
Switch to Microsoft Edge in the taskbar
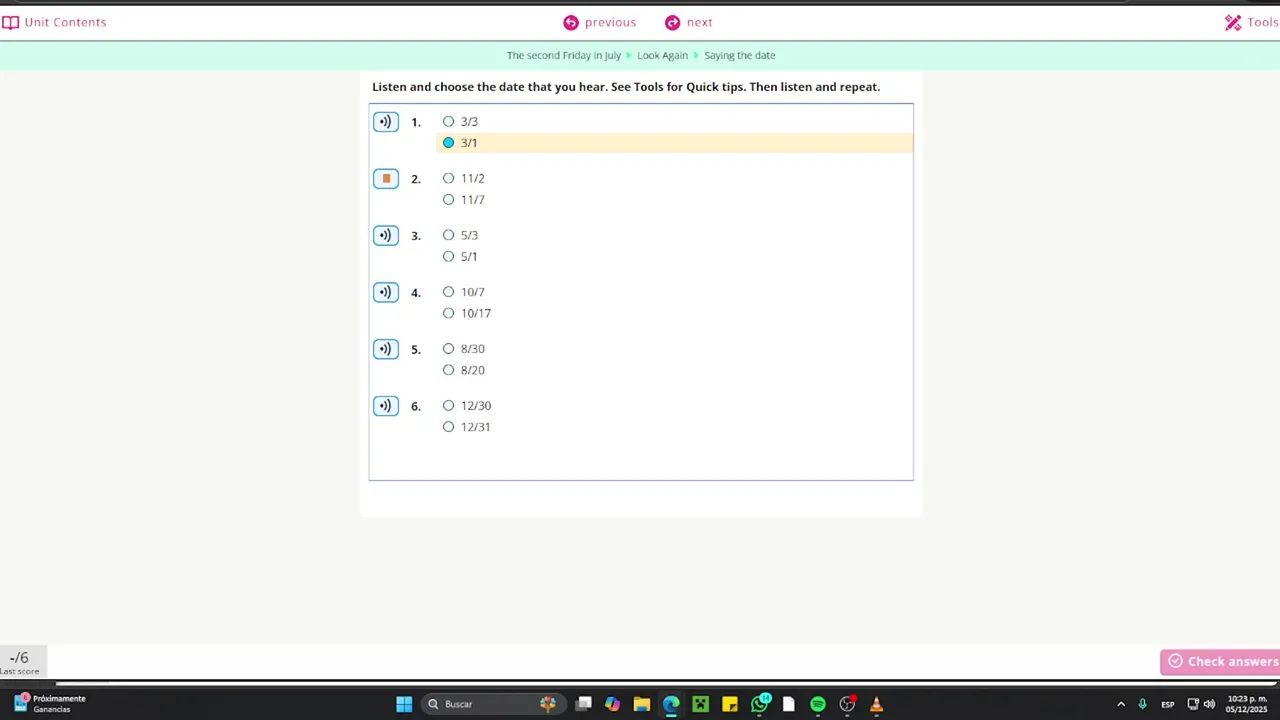(x=671, y=704)
